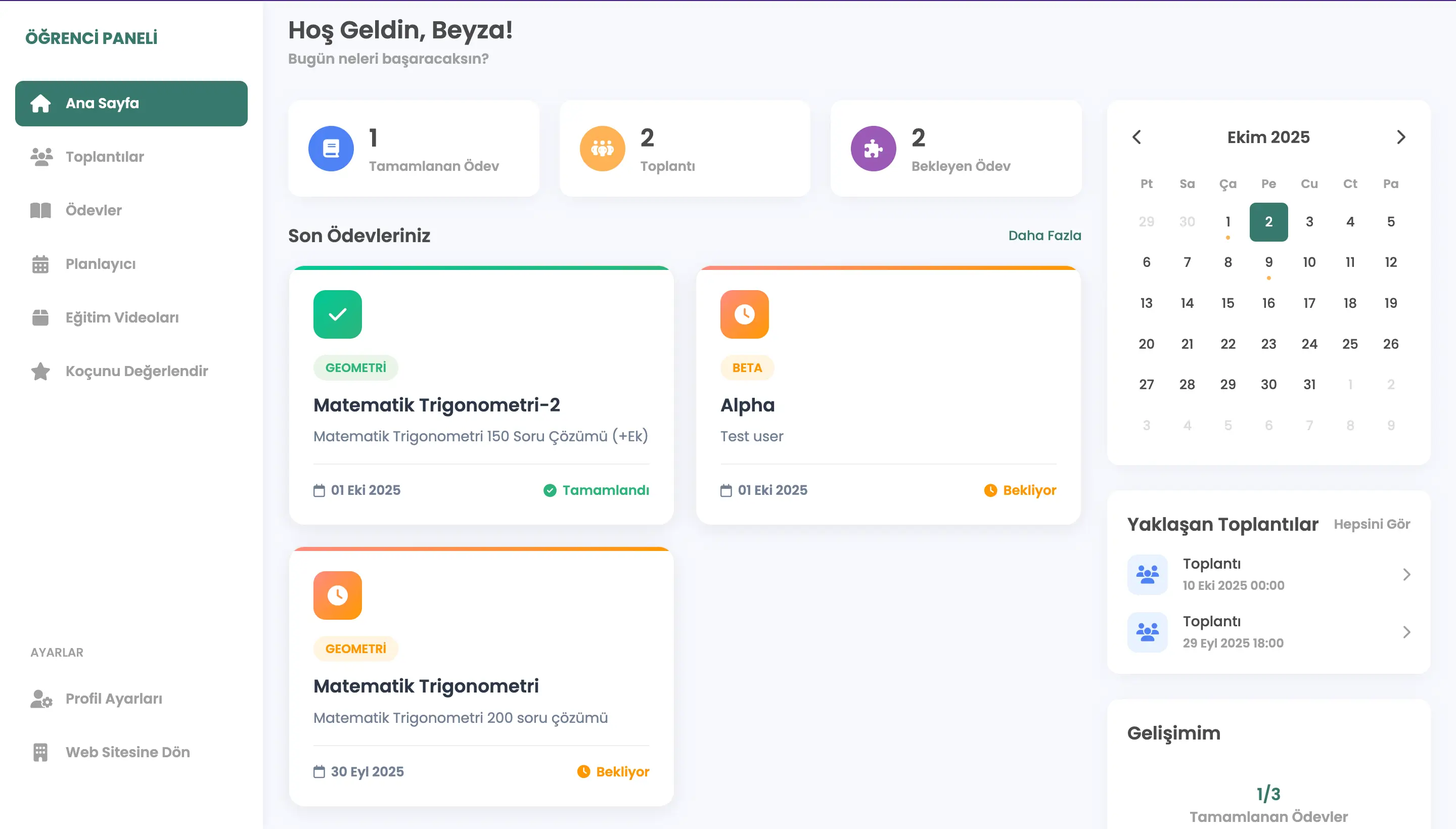Viewport: 1456px width, 829px height.
Task: Click the star icon beside Koçunu Değerlendir
Action: (40, 371)
